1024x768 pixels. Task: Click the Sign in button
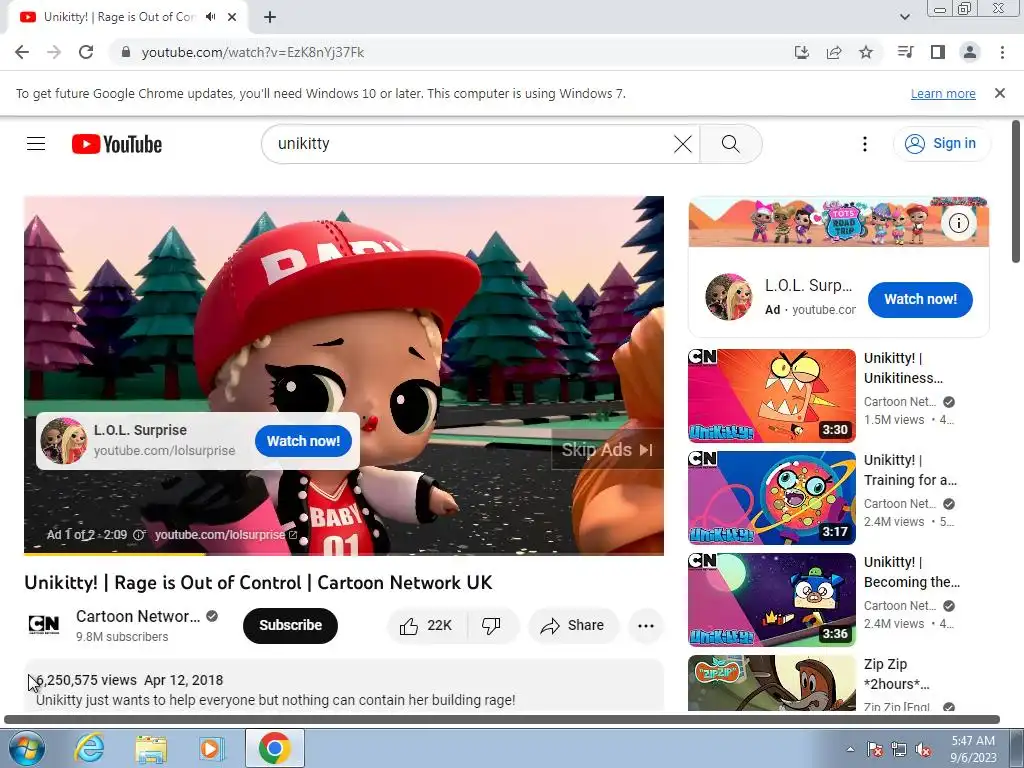click(x=941, y=144)
